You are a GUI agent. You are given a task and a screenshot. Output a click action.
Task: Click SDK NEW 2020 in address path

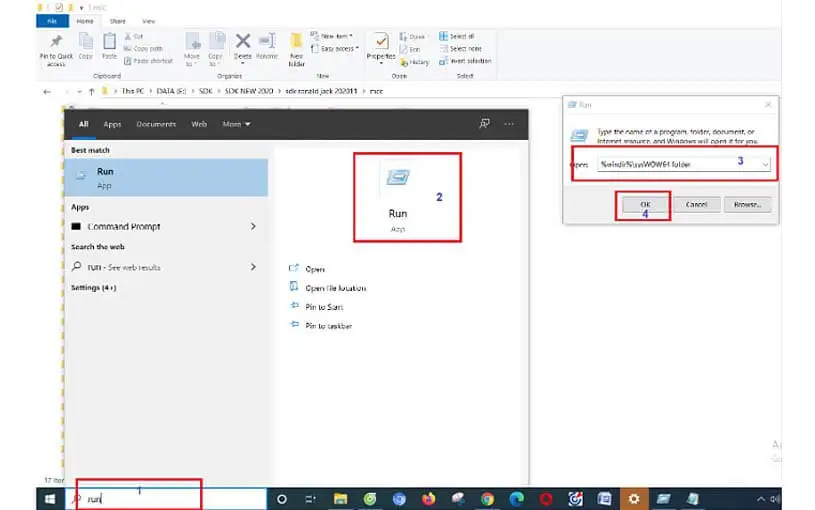[249, 91]
